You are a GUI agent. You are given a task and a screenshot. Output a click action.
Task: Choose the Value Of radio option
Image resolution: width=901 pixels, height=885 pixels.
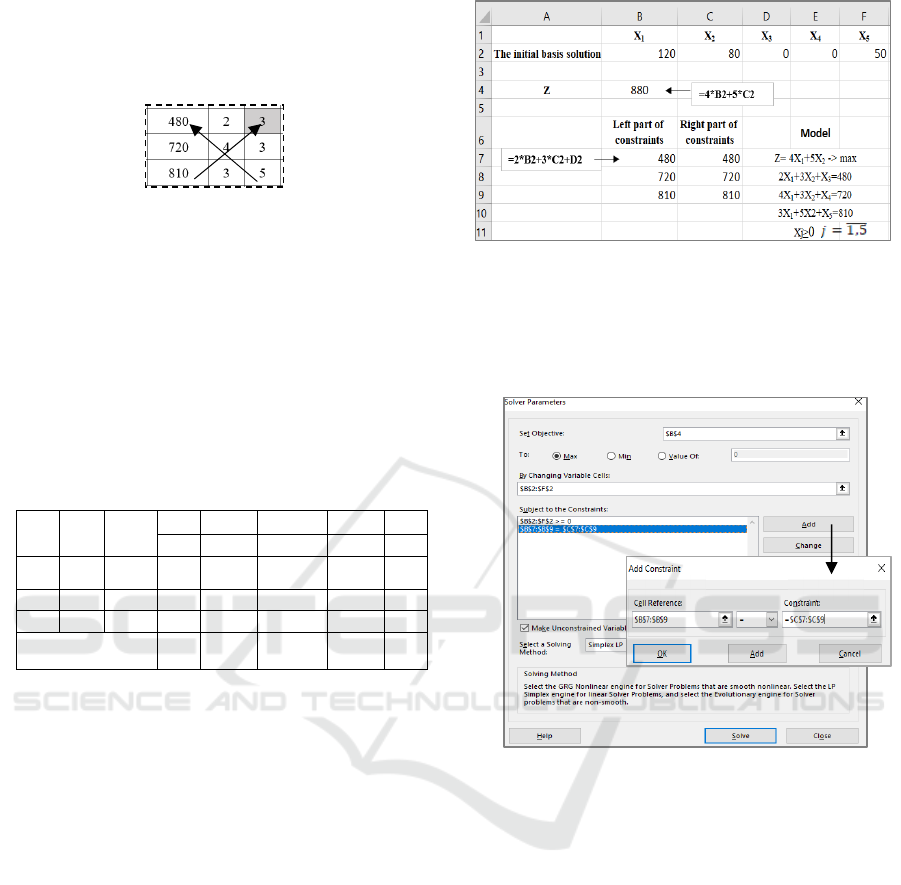662,455
